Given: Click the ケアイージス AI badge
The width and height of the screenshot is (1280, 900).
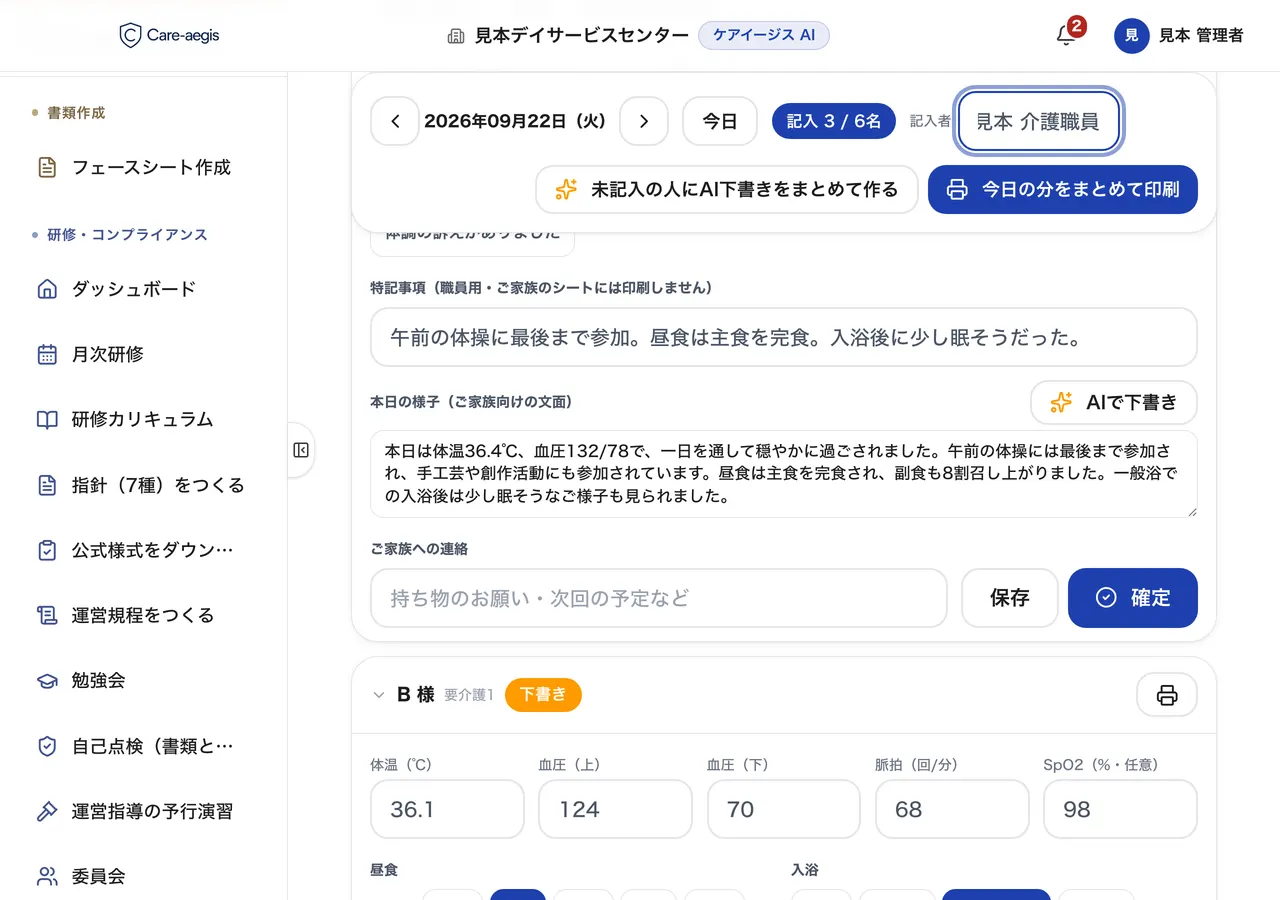Looking at the screenshot, I should [x=764, y=35].
